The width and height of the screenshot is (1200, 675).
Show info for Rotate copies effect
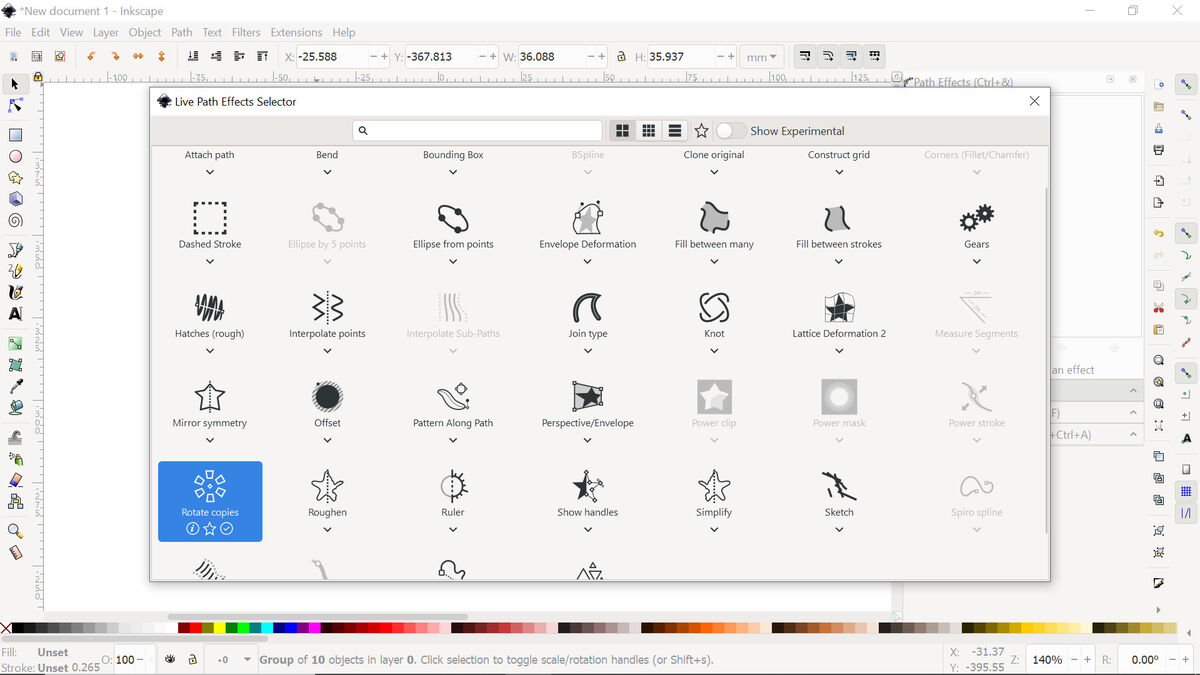point(193,529)
